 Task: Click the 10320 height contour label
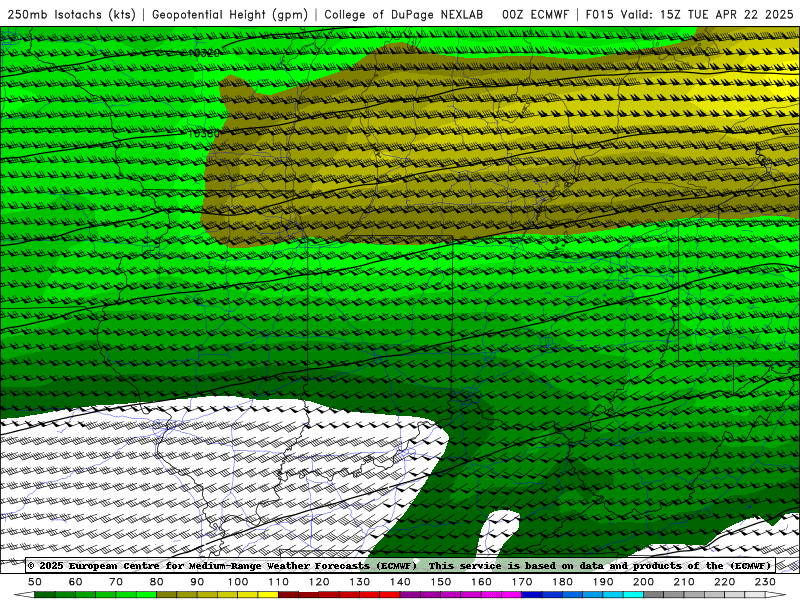[204, 53]
